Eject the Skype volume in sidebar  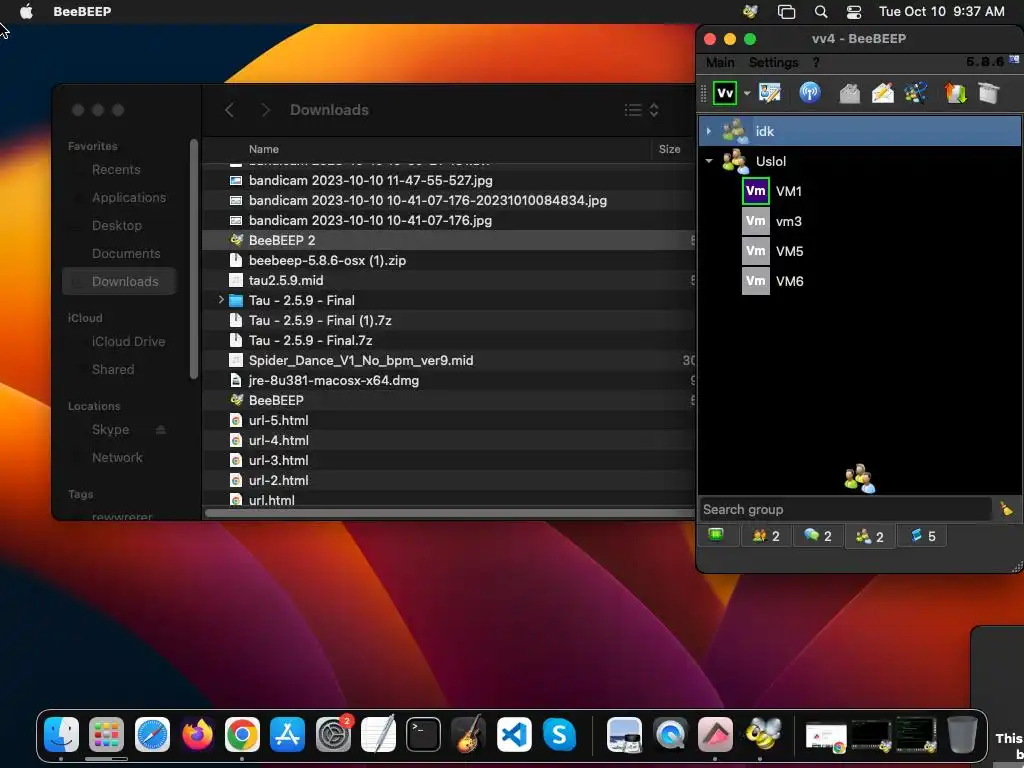pyautogui.click(x=161, y=430)
